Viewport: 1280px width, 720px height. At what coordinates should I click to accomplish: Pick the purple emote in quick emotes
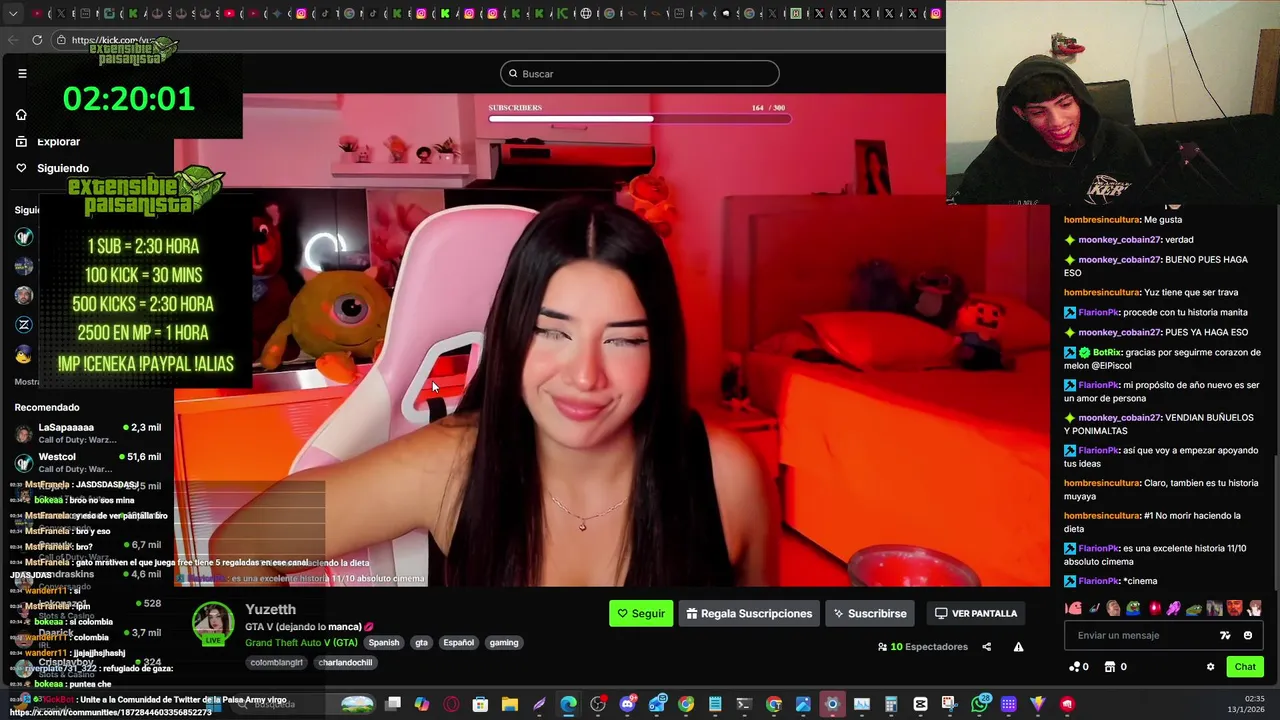pos(1174,608)
